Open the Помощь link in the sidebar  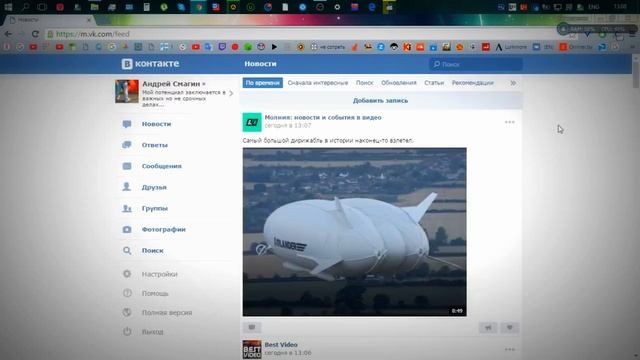155,293
